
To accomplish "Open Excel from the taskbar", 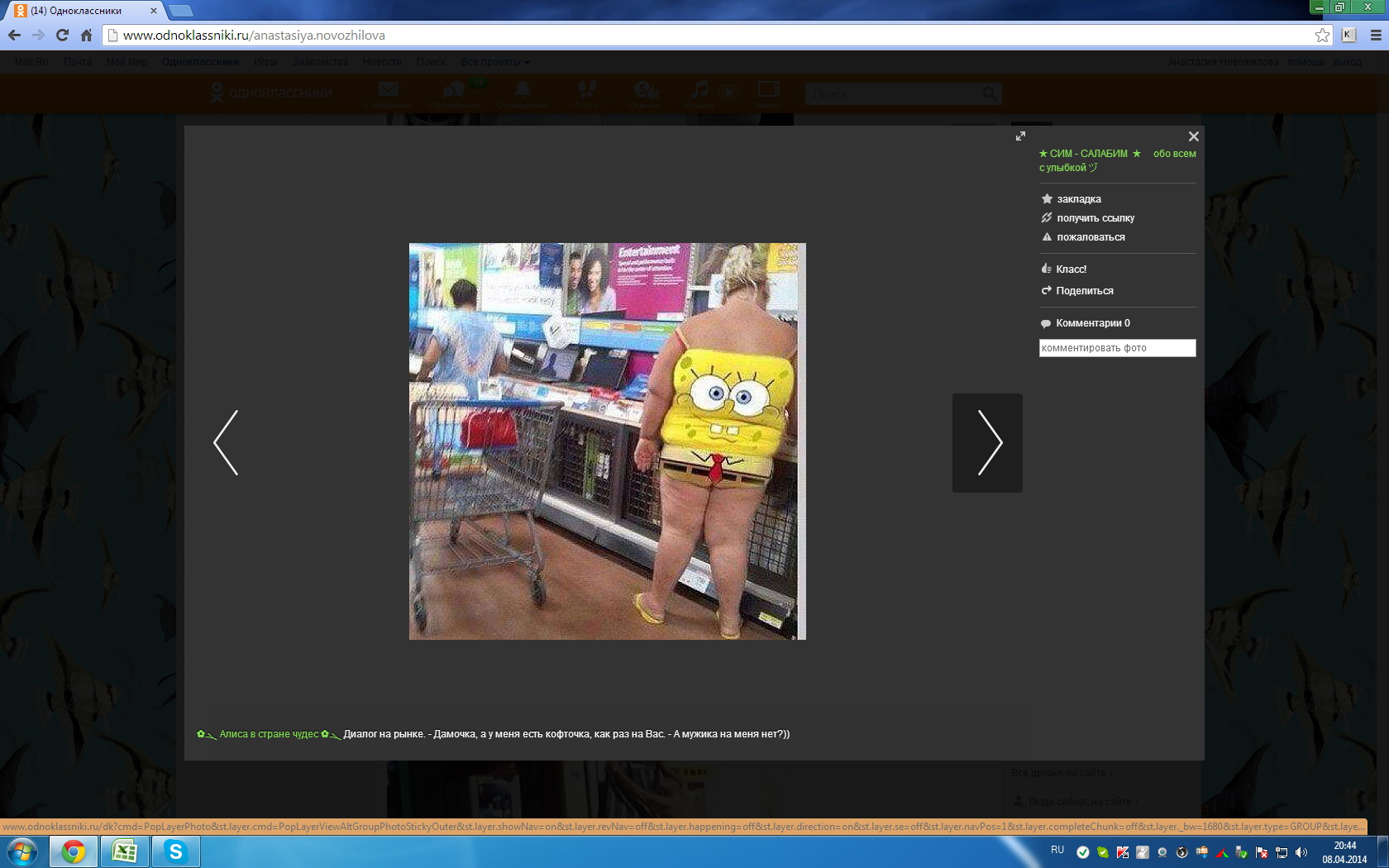I will [125, 851].
